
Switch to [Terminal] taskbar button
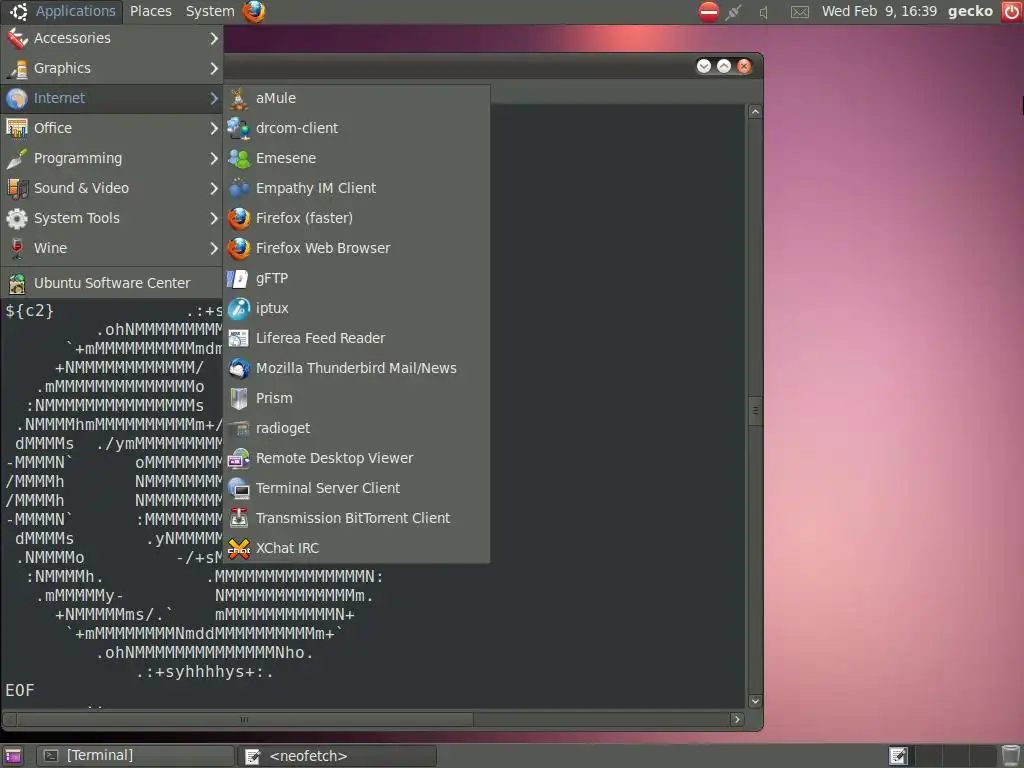(135, 756)
